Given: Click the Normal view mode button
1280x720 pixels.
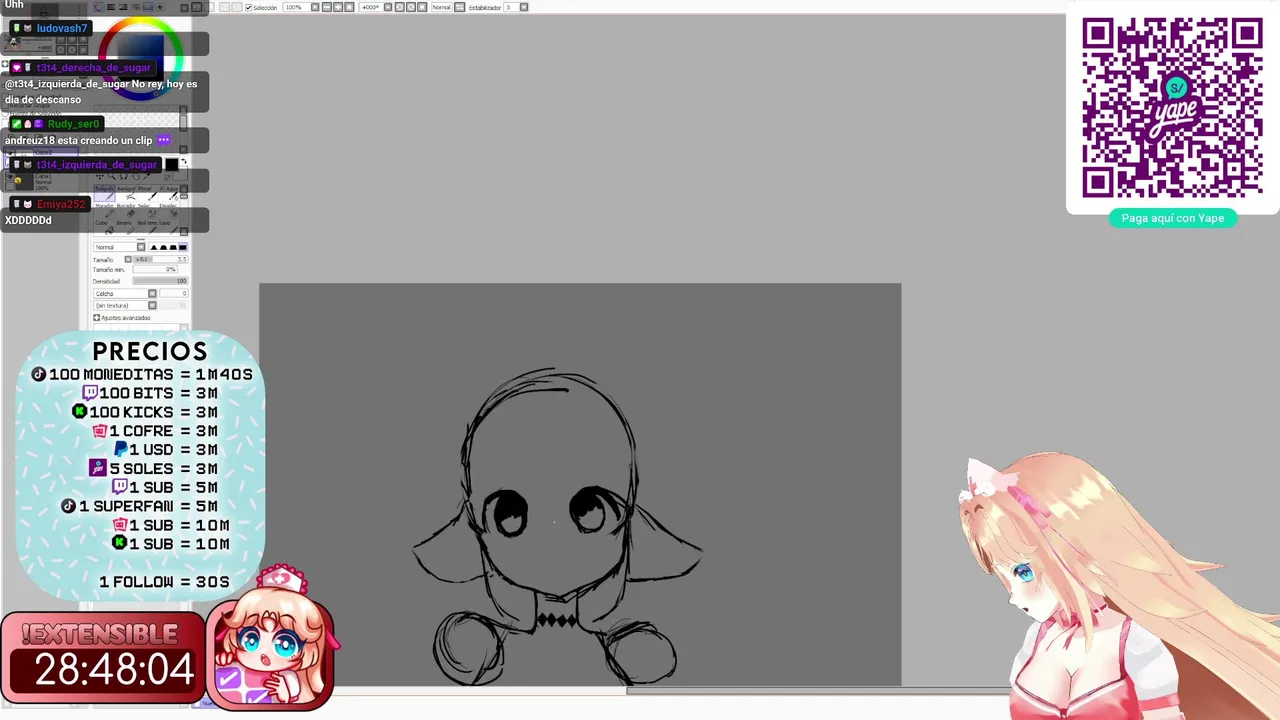Looking at the screenshot, I should click(441, 7).
